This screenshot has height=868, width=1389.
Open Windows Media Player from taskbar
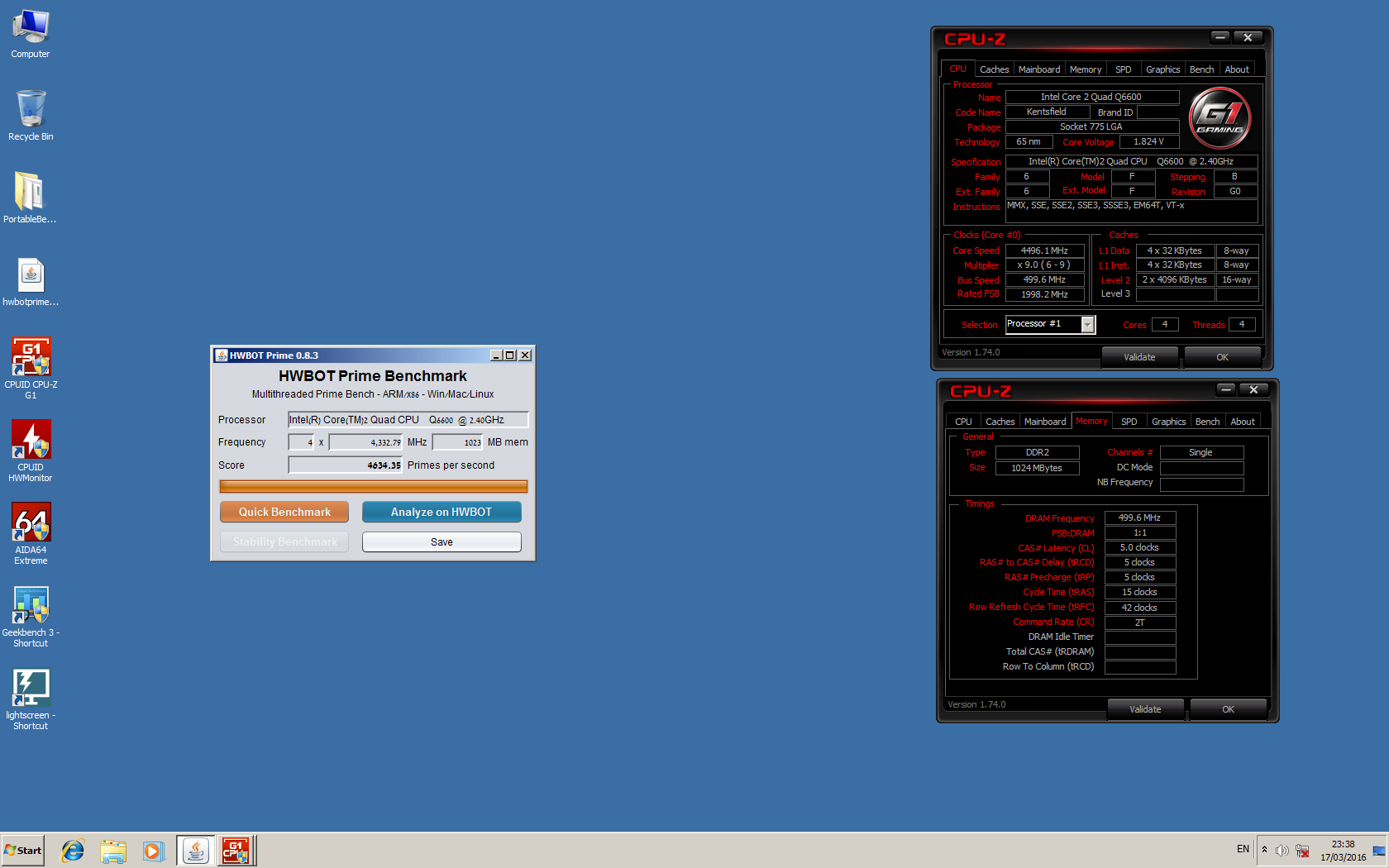153,851
